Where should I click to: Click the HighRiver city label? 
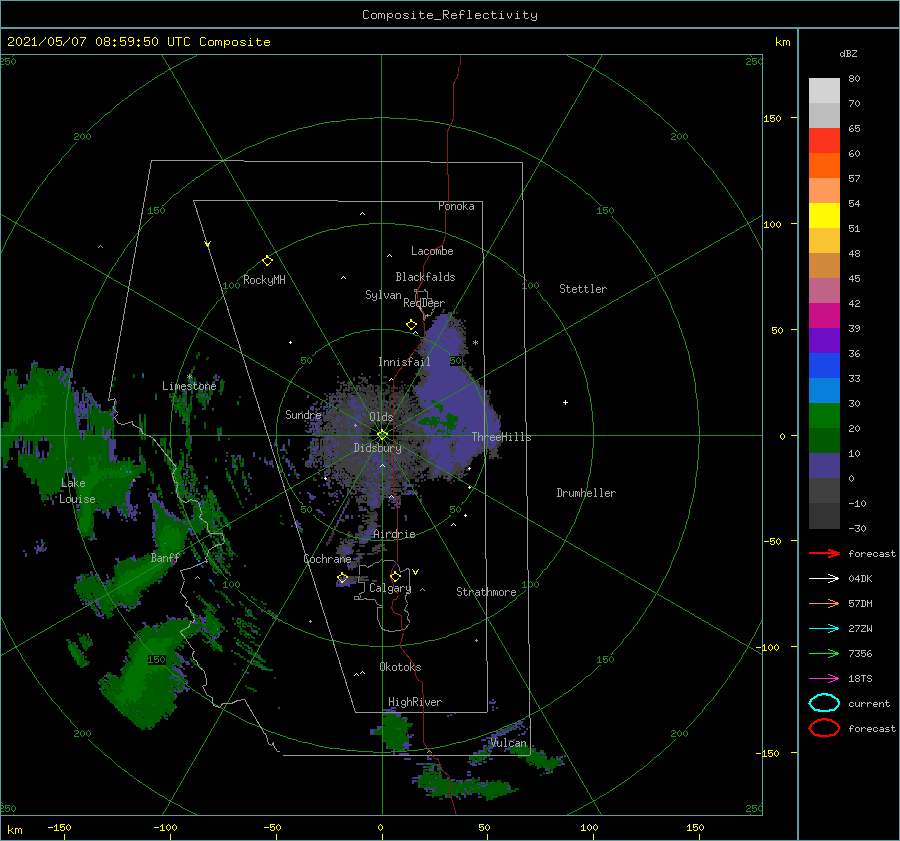click(x=415, y=702)
